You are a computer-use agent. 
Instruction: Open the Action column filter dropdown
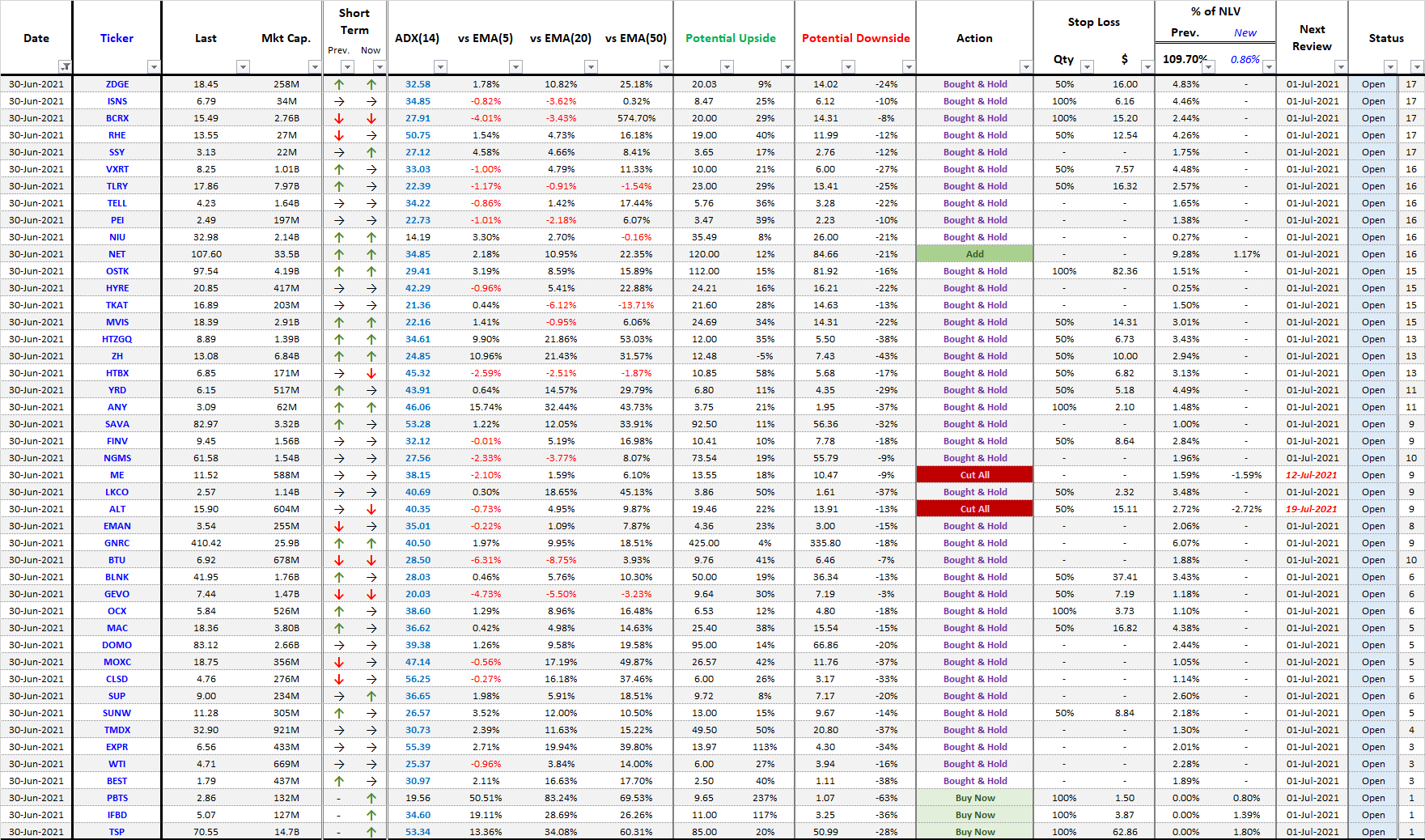click(1026, 67)
